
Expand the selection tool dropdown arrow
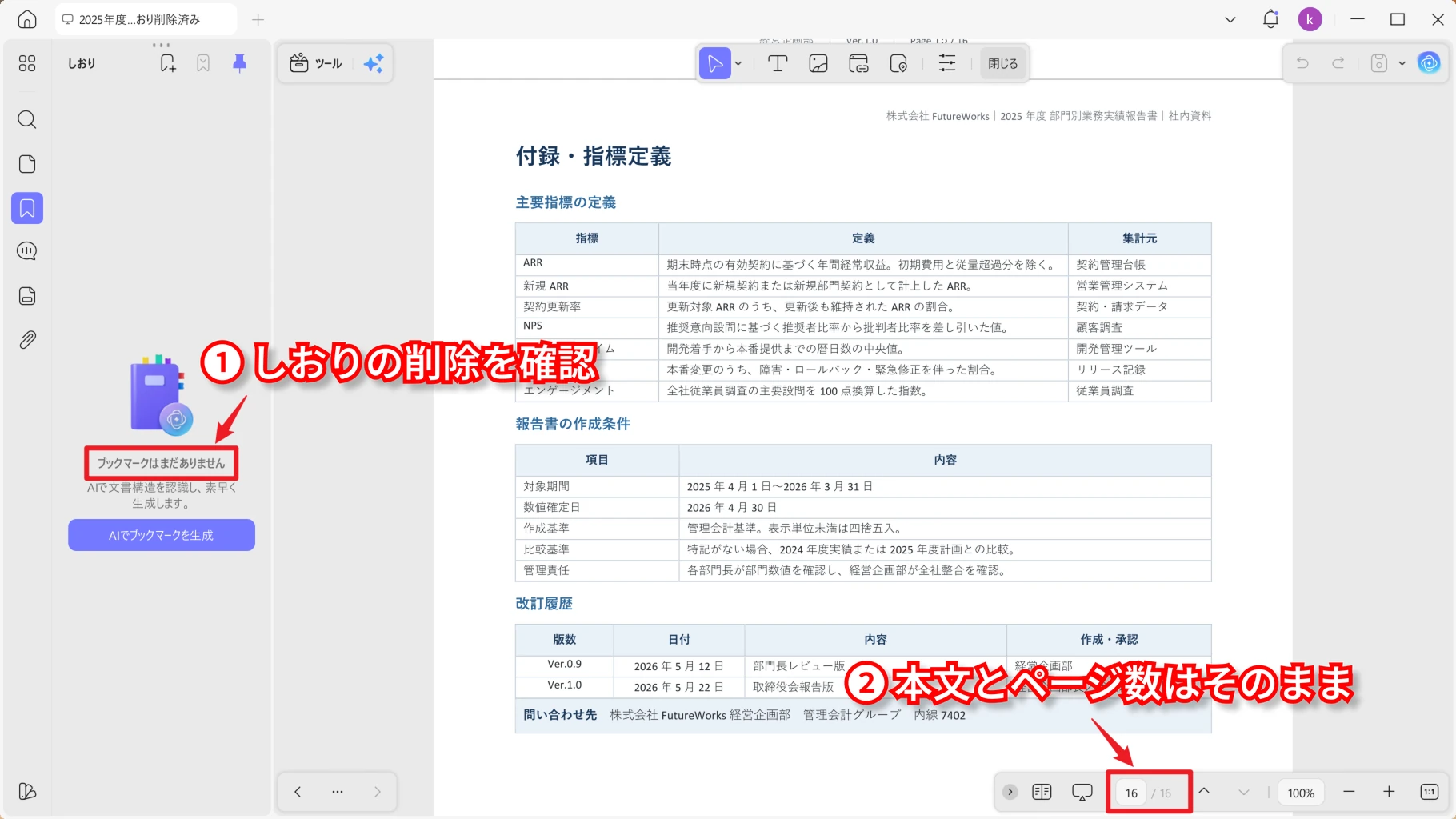[x=738, y=63]
